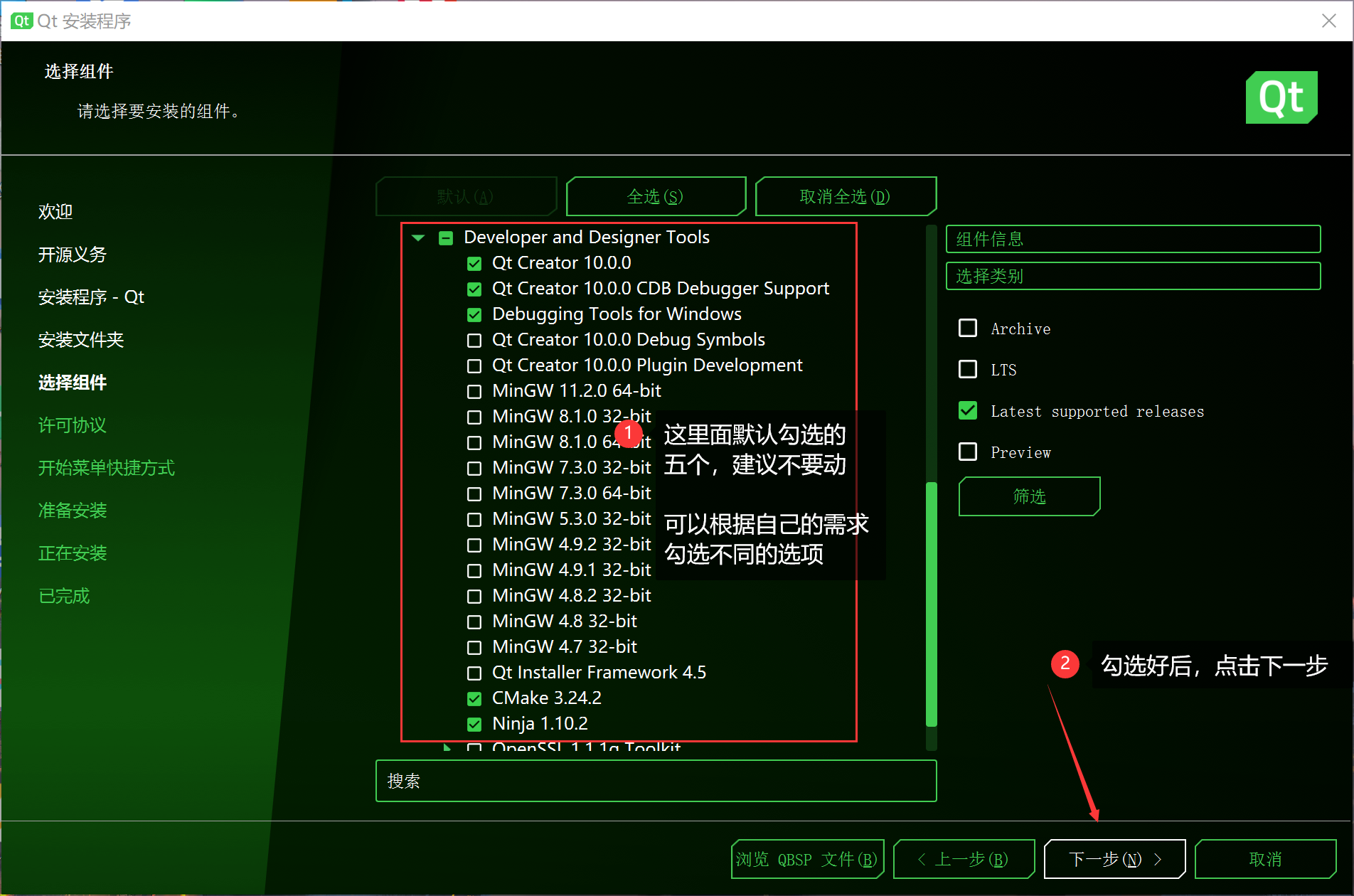The height and width of the screenshot is (896, 1354).
Task: Select 正在安装 step in sidebar
Action: click(x=73, y=553)
